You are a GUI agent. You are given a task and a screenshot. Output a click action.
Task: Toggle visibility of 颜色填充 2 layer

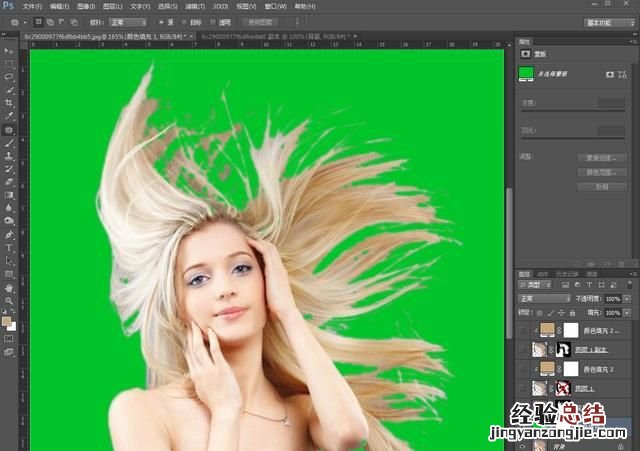coord(522,369)
